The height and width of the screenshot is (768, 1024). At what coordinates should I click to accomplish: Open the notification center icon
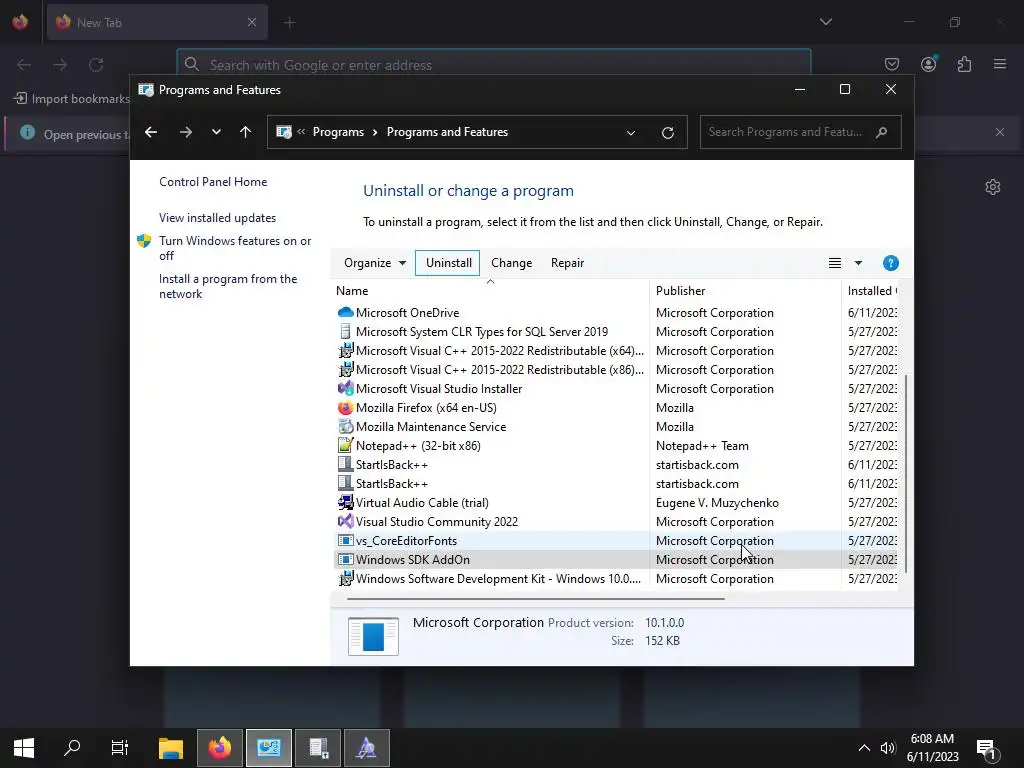pos(987,748)
